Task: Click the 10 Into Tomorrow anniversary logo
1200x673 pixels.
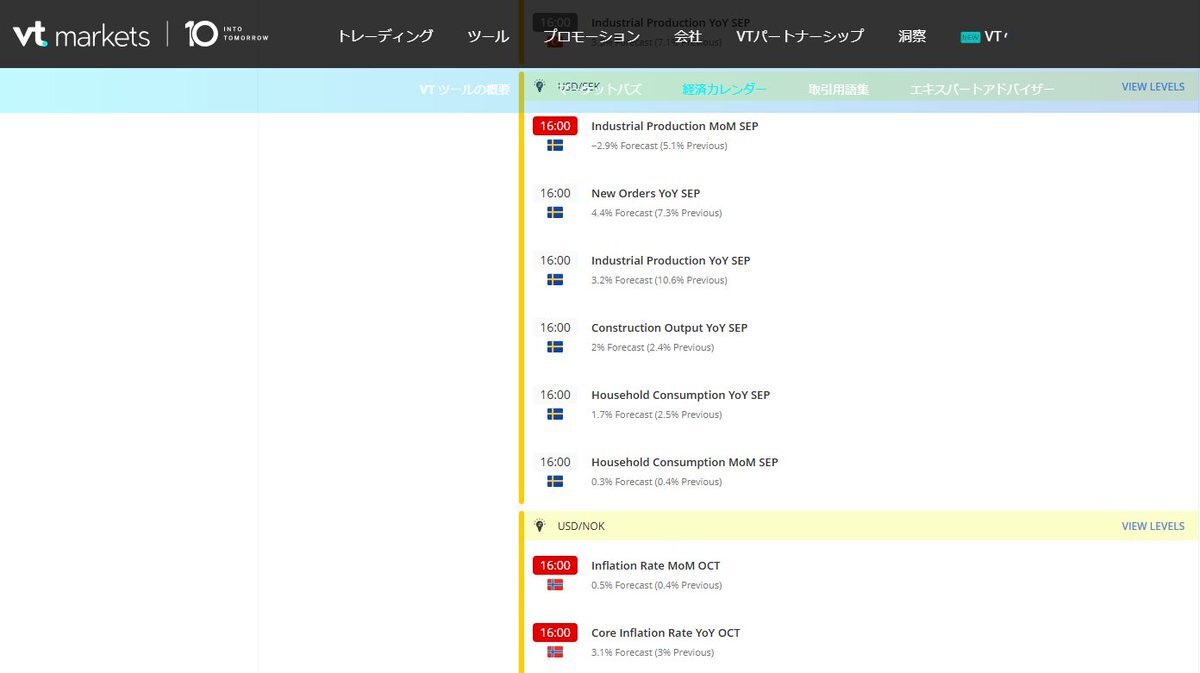Action: (227, 34)
